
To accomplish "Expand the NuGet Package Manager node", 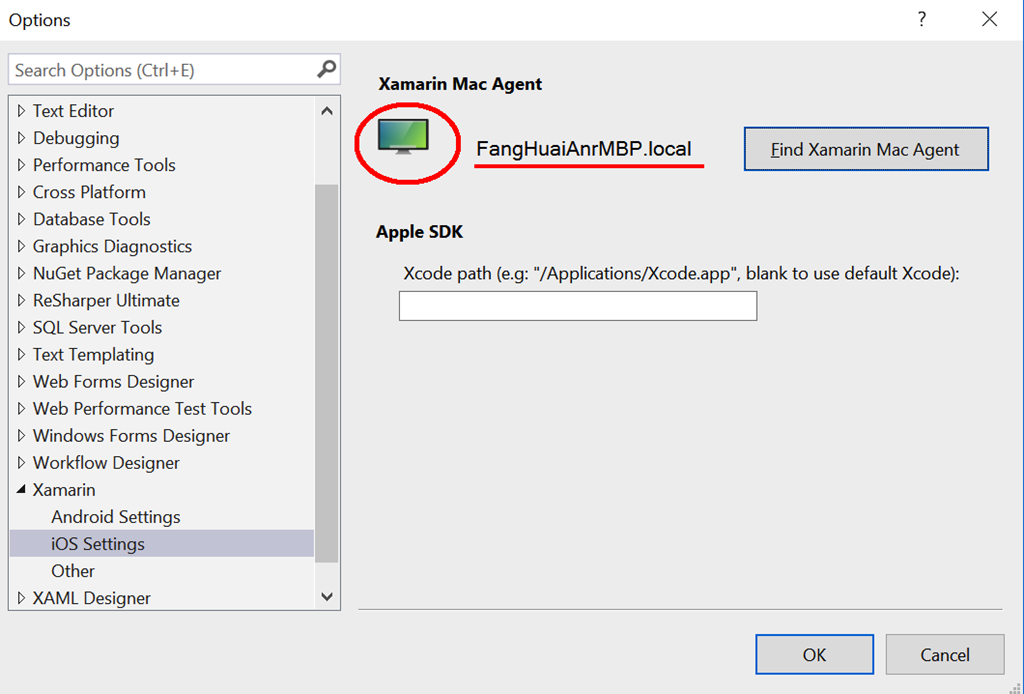I will (21, 273).
